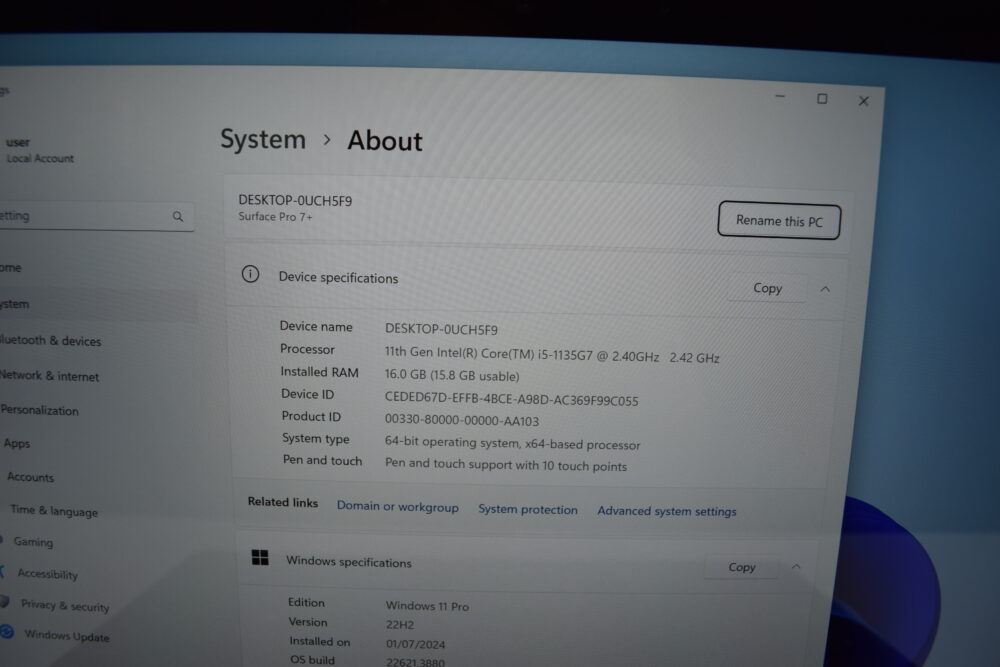The height and width of the screenshot is (667, 1000).
Task: Open Network & internet settings
Action: [x=49, y=376]
